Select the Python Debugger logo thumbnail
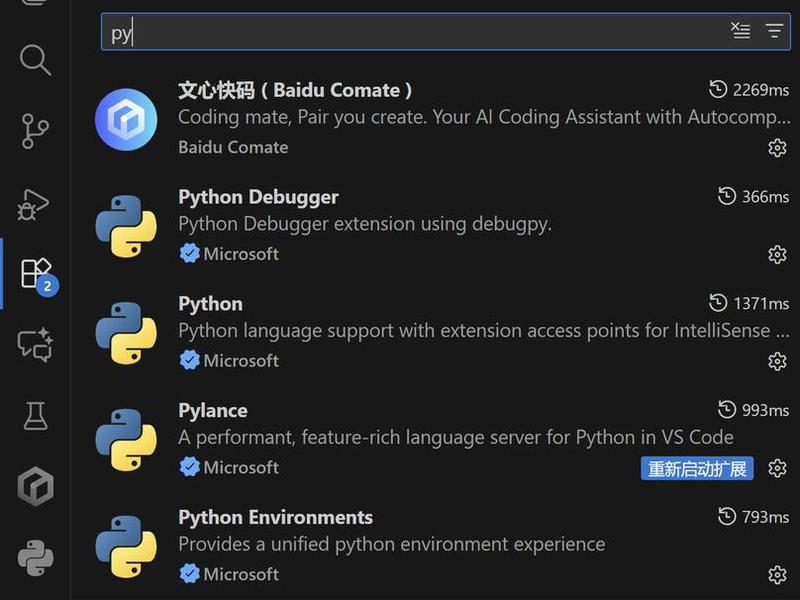Screen dimensions: 800x600 click(x=126, y=226)
